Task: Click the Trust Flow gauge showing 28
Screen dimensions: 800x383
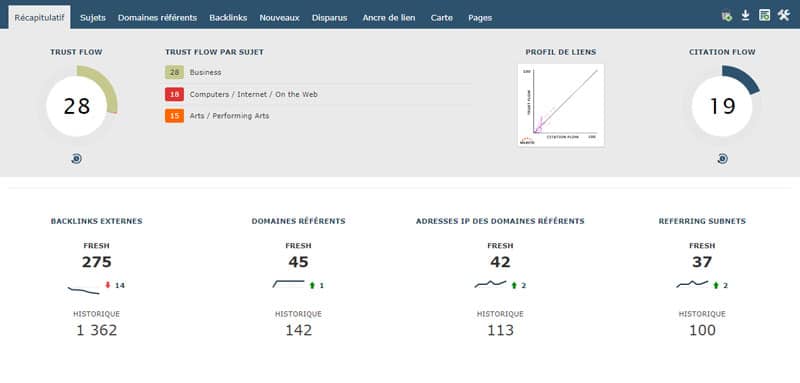Action: [x=77, y=106]
